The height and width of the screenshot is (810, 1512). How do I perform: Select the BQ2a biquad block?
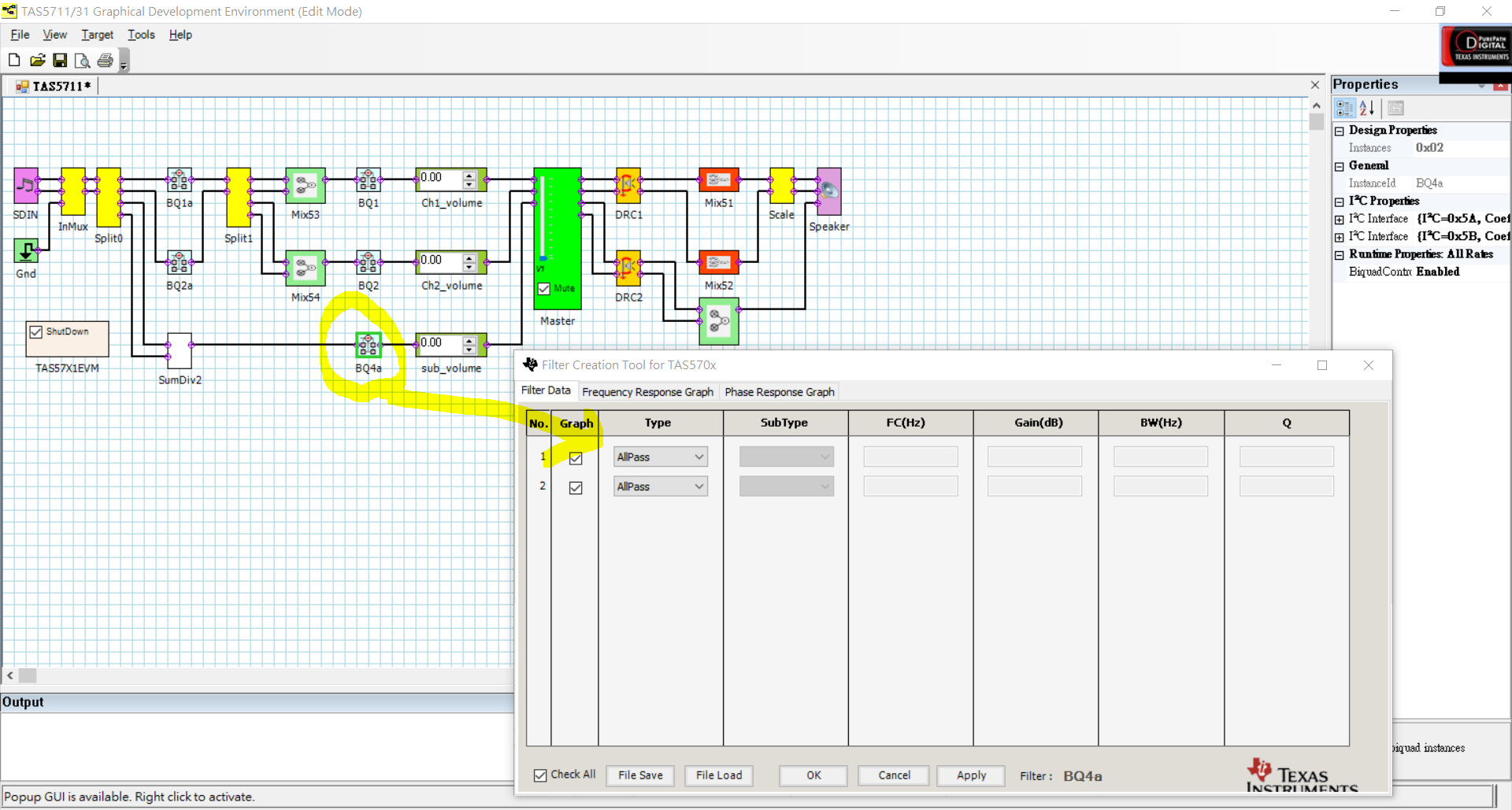(180, 263)
